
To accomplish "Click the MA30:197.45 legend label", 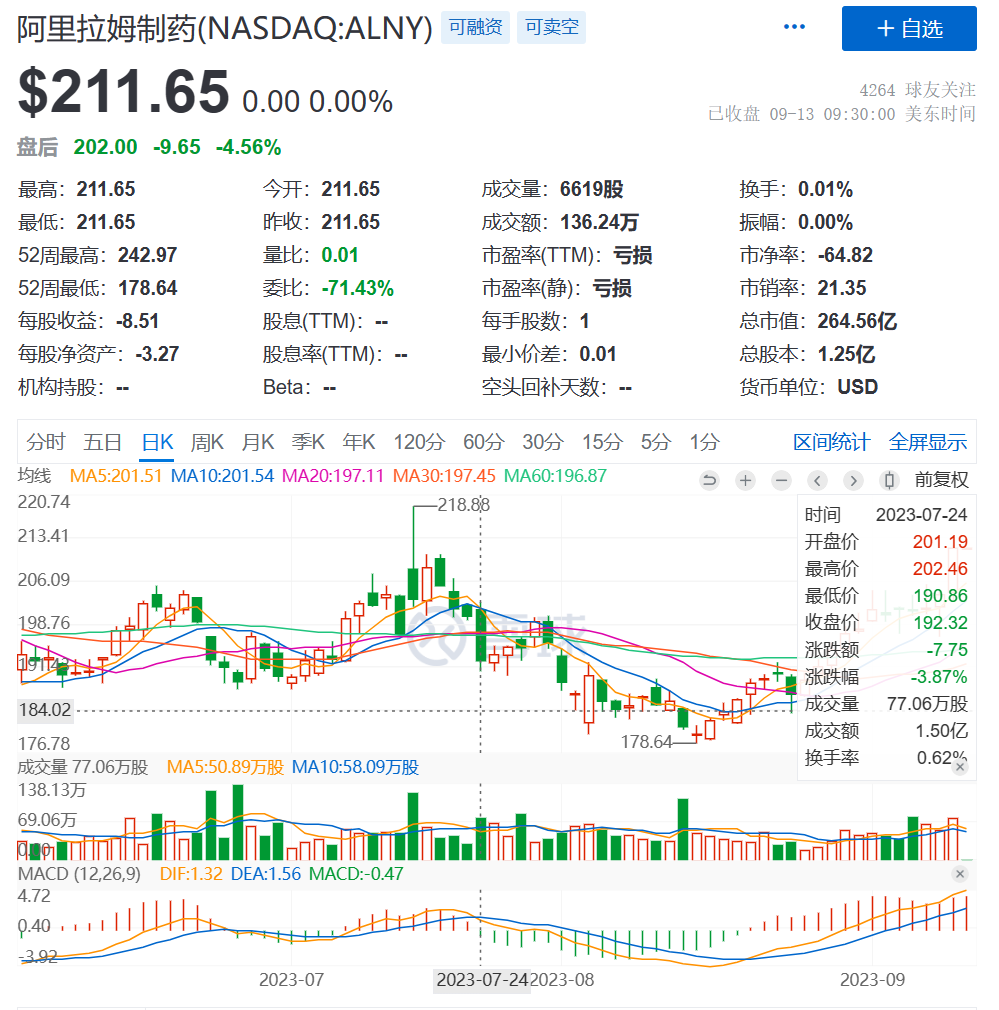I will 444,476.
